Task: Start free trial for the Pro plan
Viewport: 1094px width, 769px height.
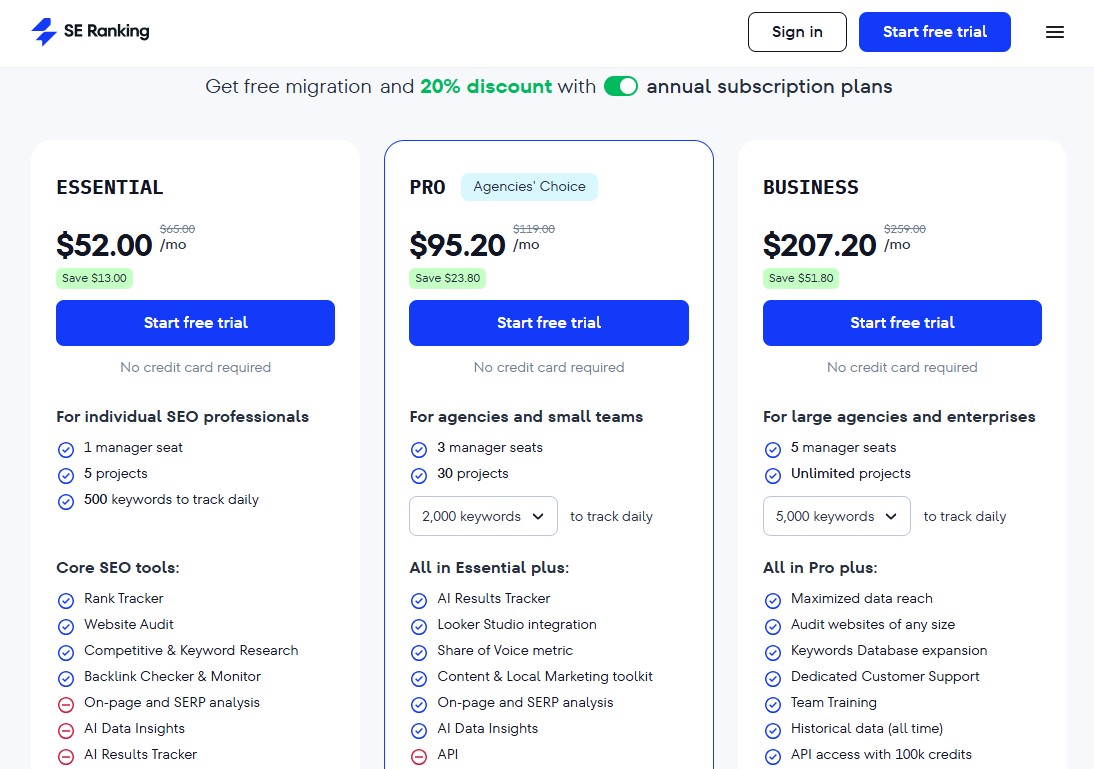Action: (x=548, y=322)
